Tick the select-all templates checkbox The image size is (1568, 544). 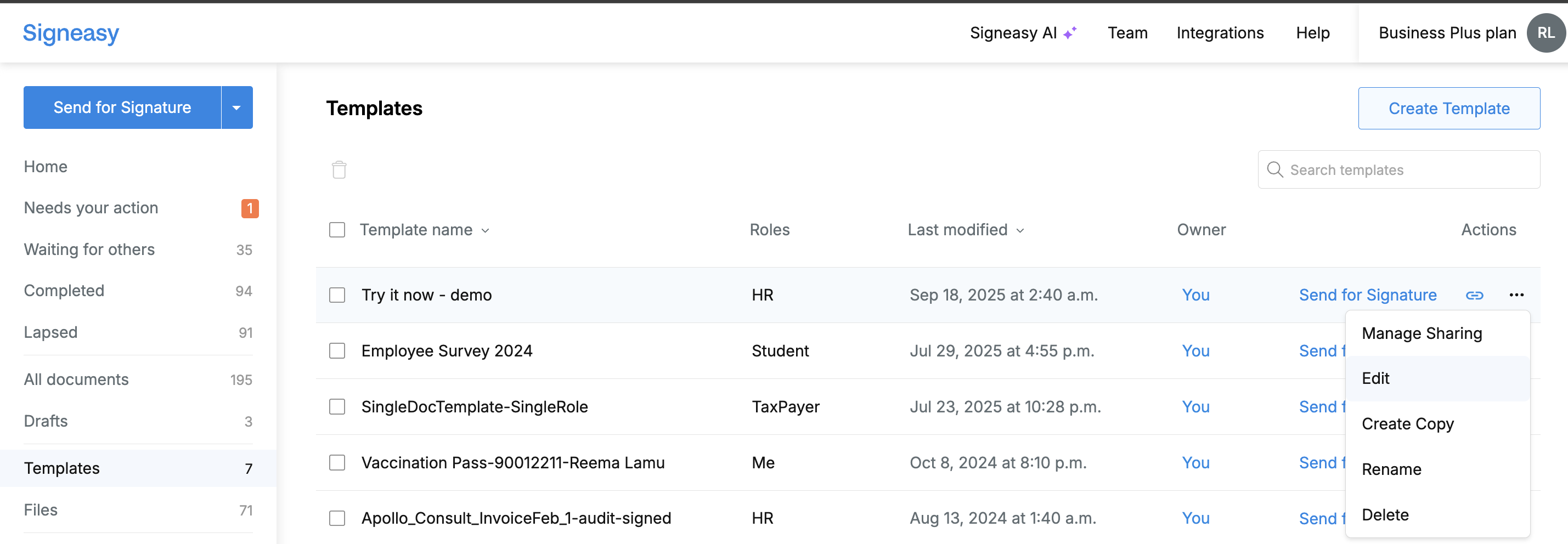(x=337, y=230)
